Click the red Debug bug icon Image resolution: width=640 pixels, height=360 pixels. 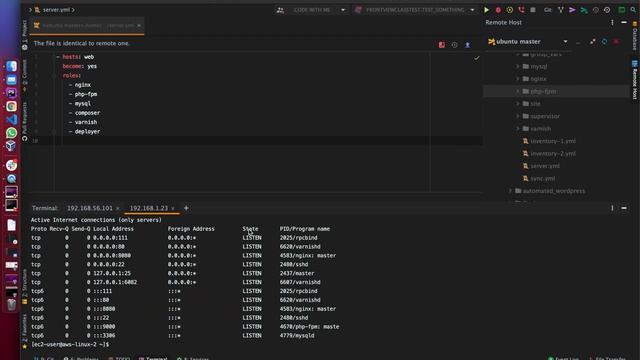click(498, 10)
